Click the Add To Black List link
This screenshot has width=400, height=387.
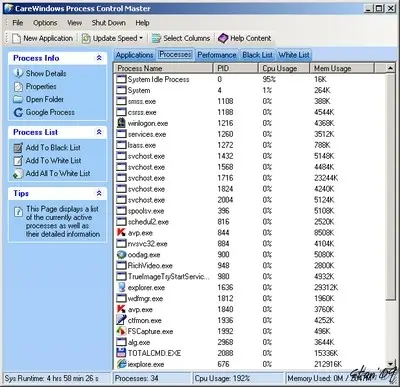click(x=53, y=148)
